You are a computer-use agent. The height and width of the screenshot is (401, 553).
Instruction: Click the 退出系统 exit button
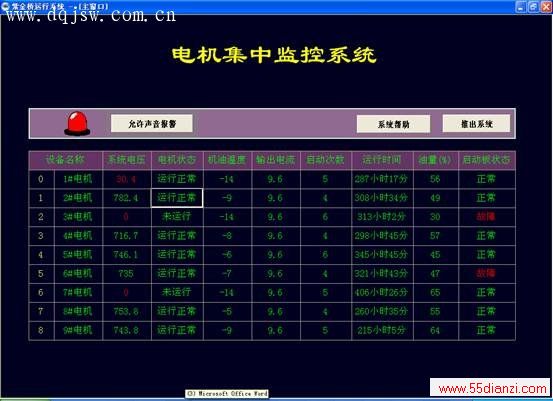(476, 123)
